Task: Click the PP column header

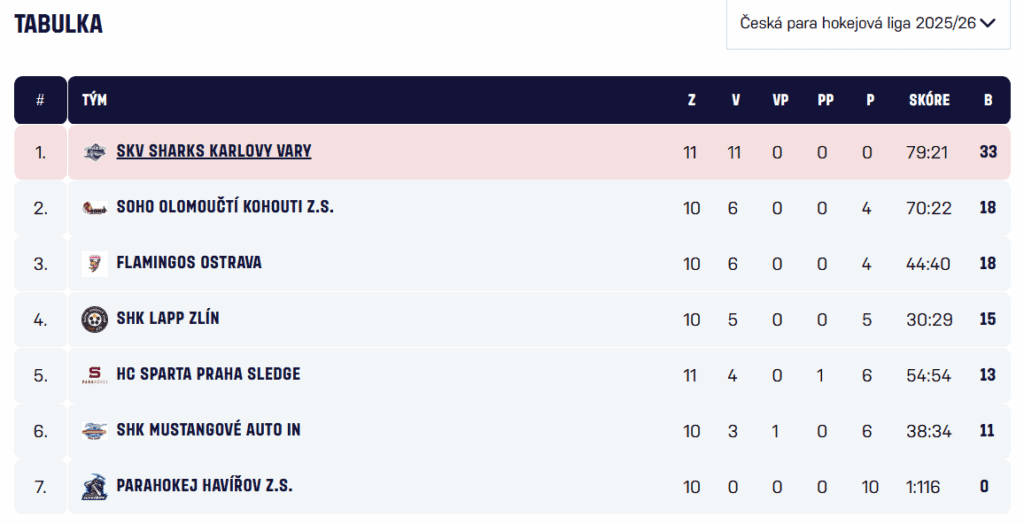Action: tap(825, 100)
